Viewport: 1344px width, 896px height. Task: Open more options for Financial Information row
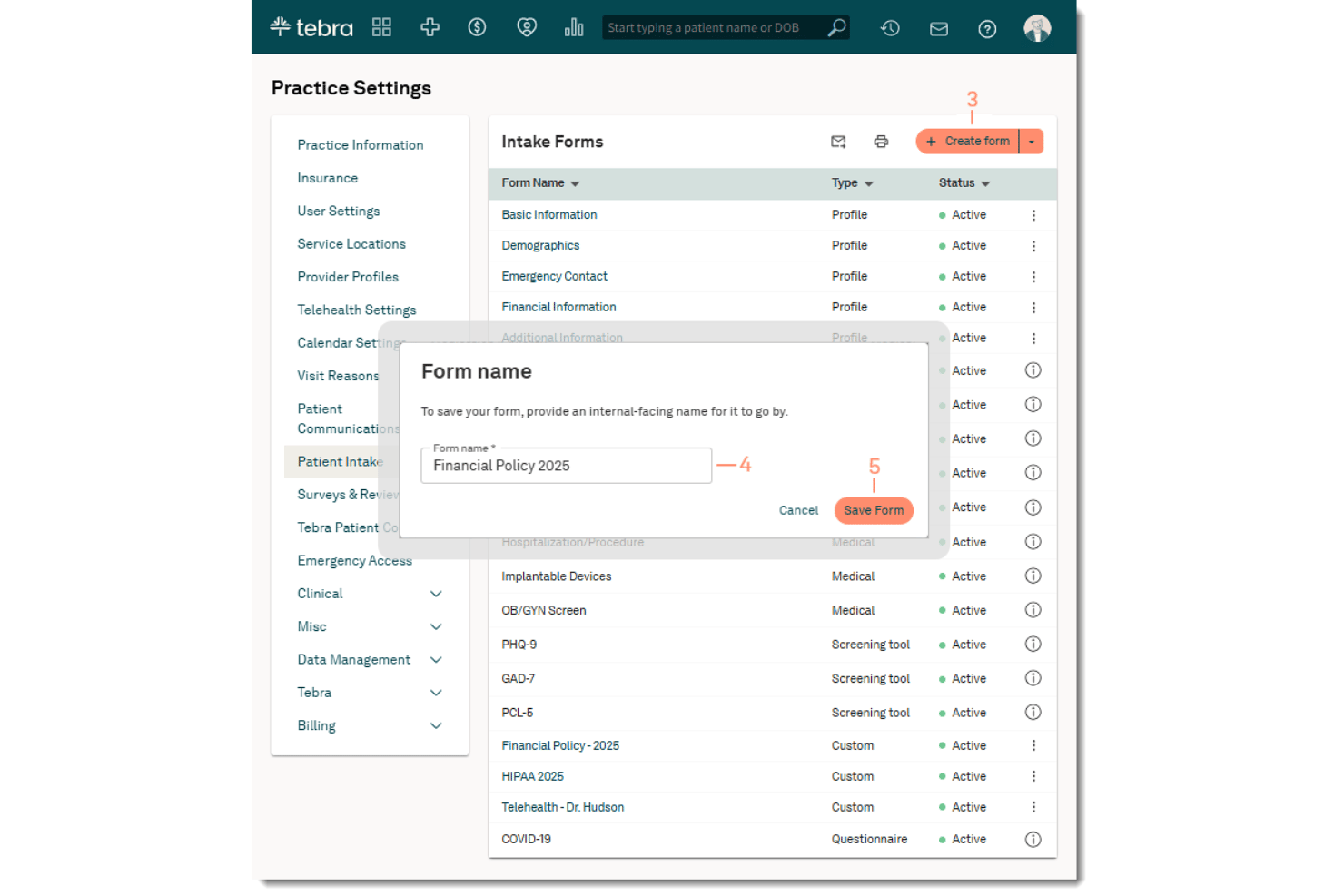click(x=1033, y=308)
